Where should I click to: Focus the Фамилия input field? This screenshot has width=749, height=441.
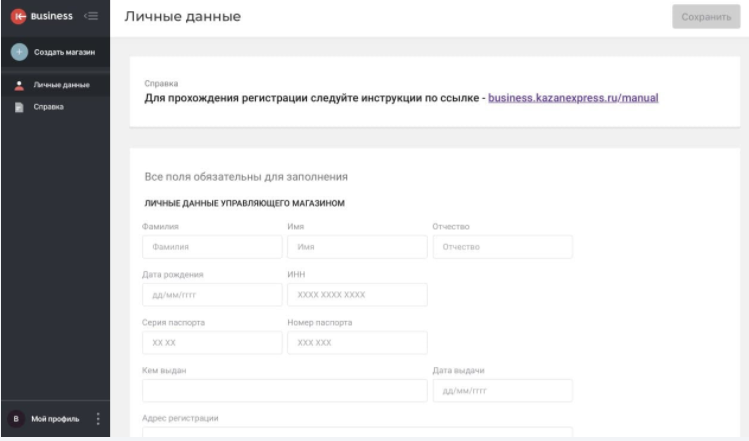pyautogui.click(x=198, y=246)
